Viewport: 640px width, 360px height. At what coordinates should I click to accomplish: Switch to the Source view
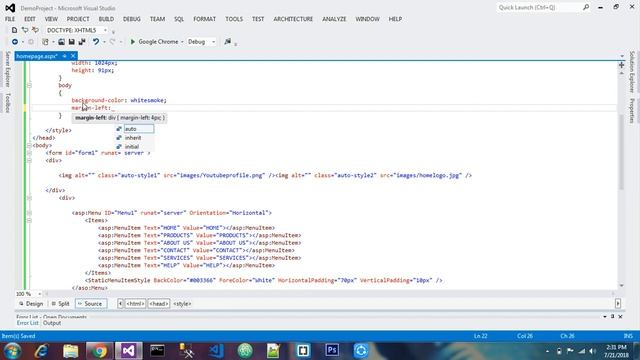tap(91, 304)
